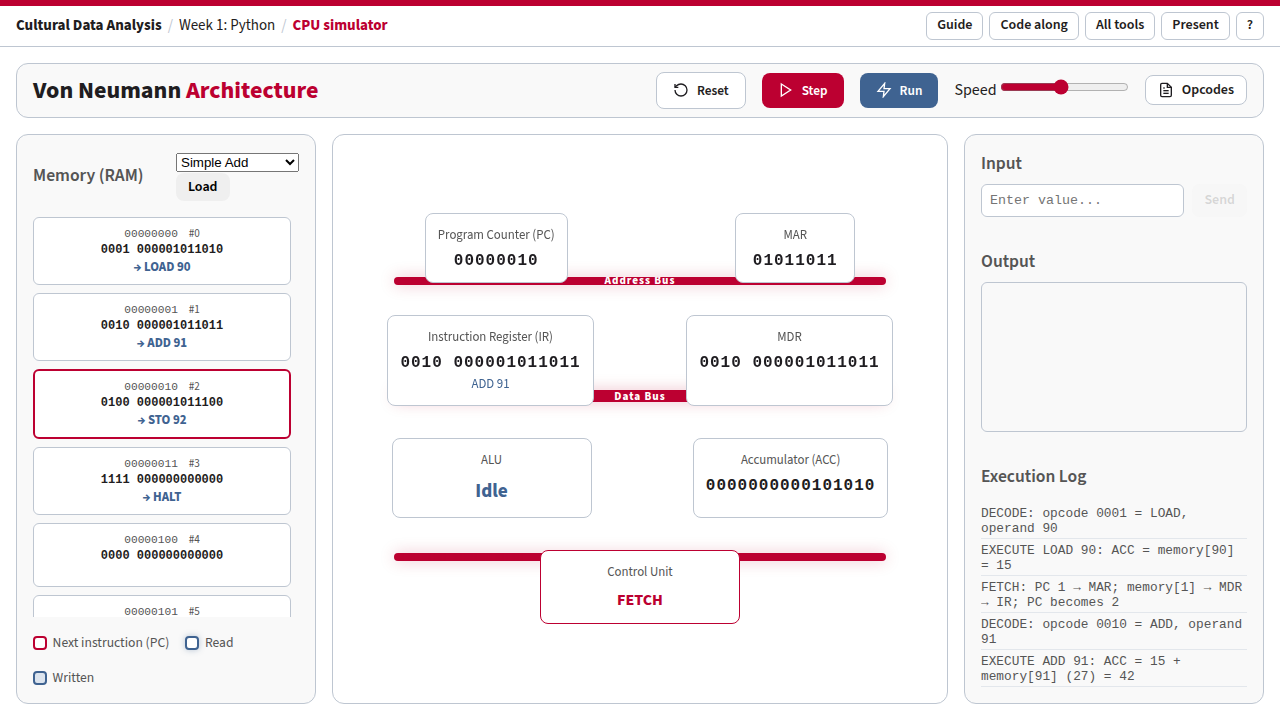
Task: Click the Send button
Action: pyautogui.click(x=1219, y=200)
